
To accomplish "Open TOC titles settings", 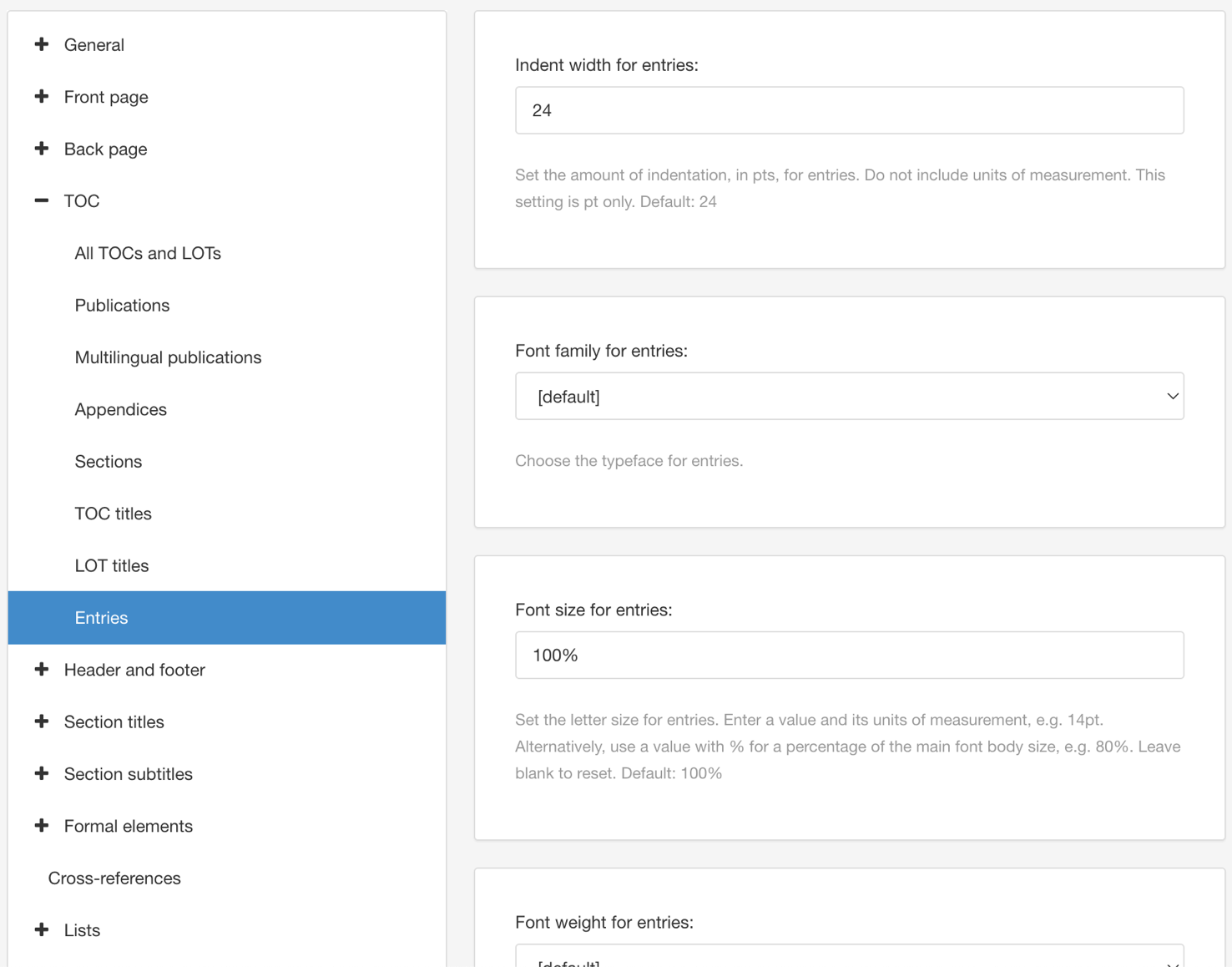I will [114, 514].
